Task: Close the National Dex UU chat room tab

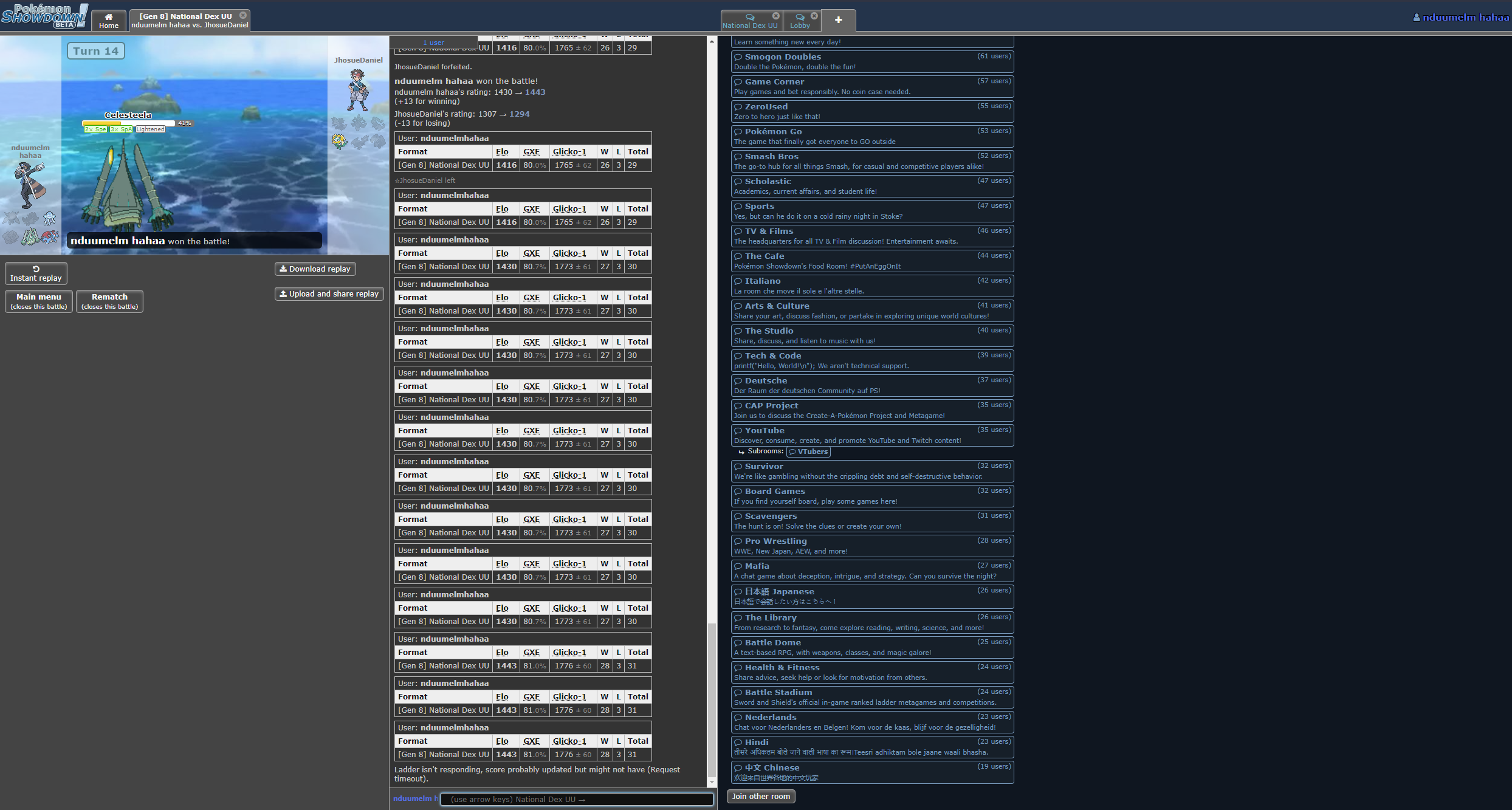Action: coord(776,16)
